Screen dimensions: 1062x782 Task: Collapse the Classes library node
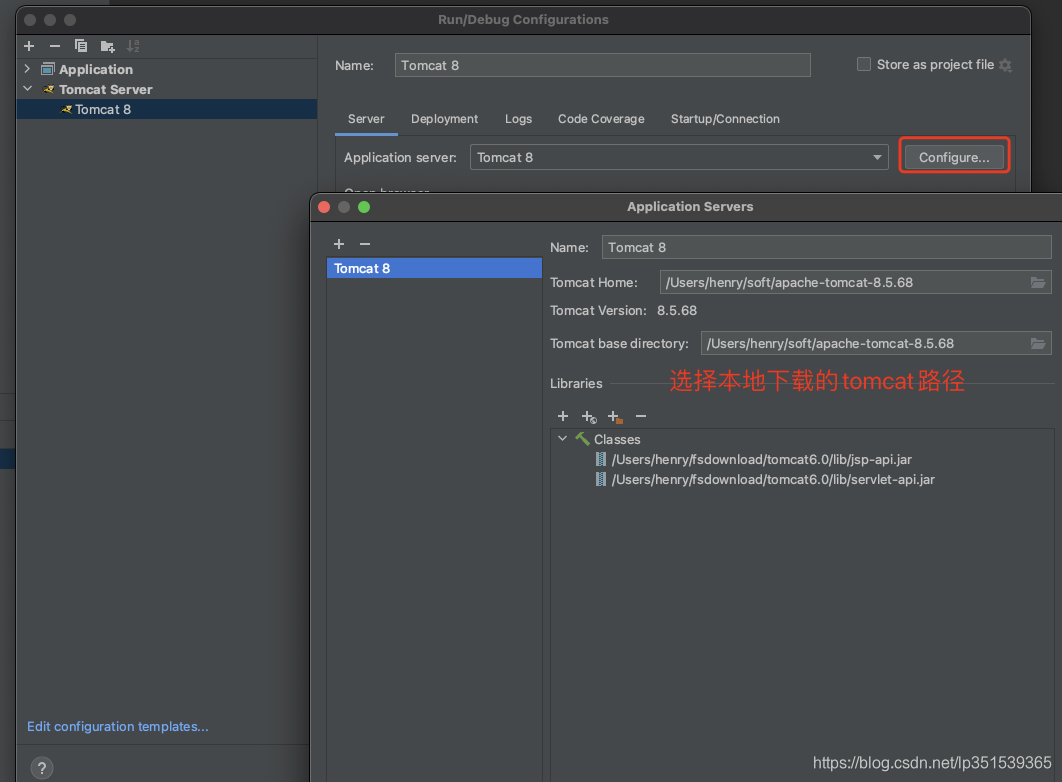point(562,439)
